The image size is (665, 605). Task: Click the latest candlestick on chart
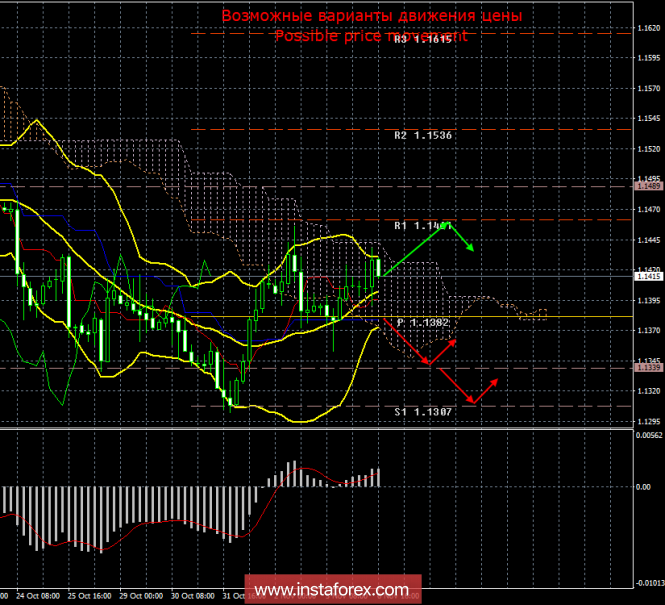click(x=379, y=267)
